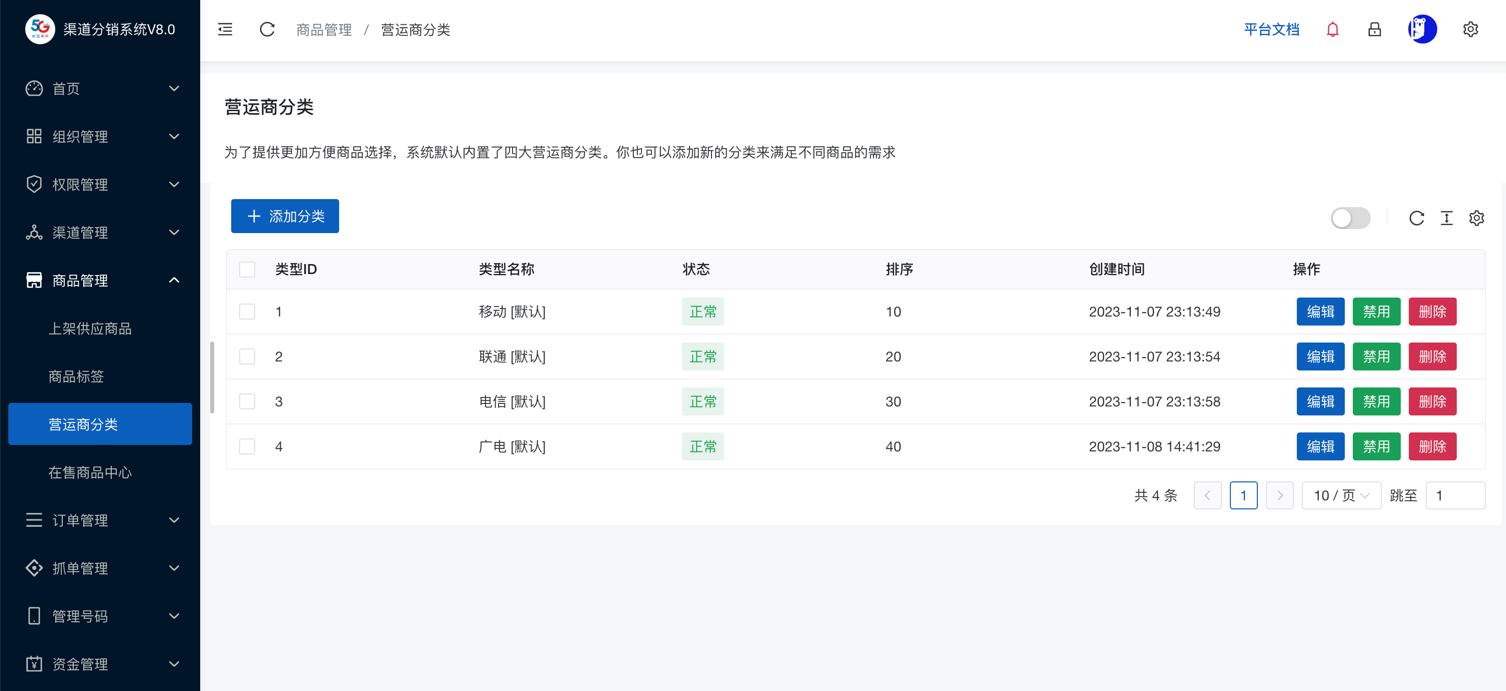Change table density using the row height icon
Viewport: 1506px width, 691px height.
pyautogui.click(x=1446, y=218)
